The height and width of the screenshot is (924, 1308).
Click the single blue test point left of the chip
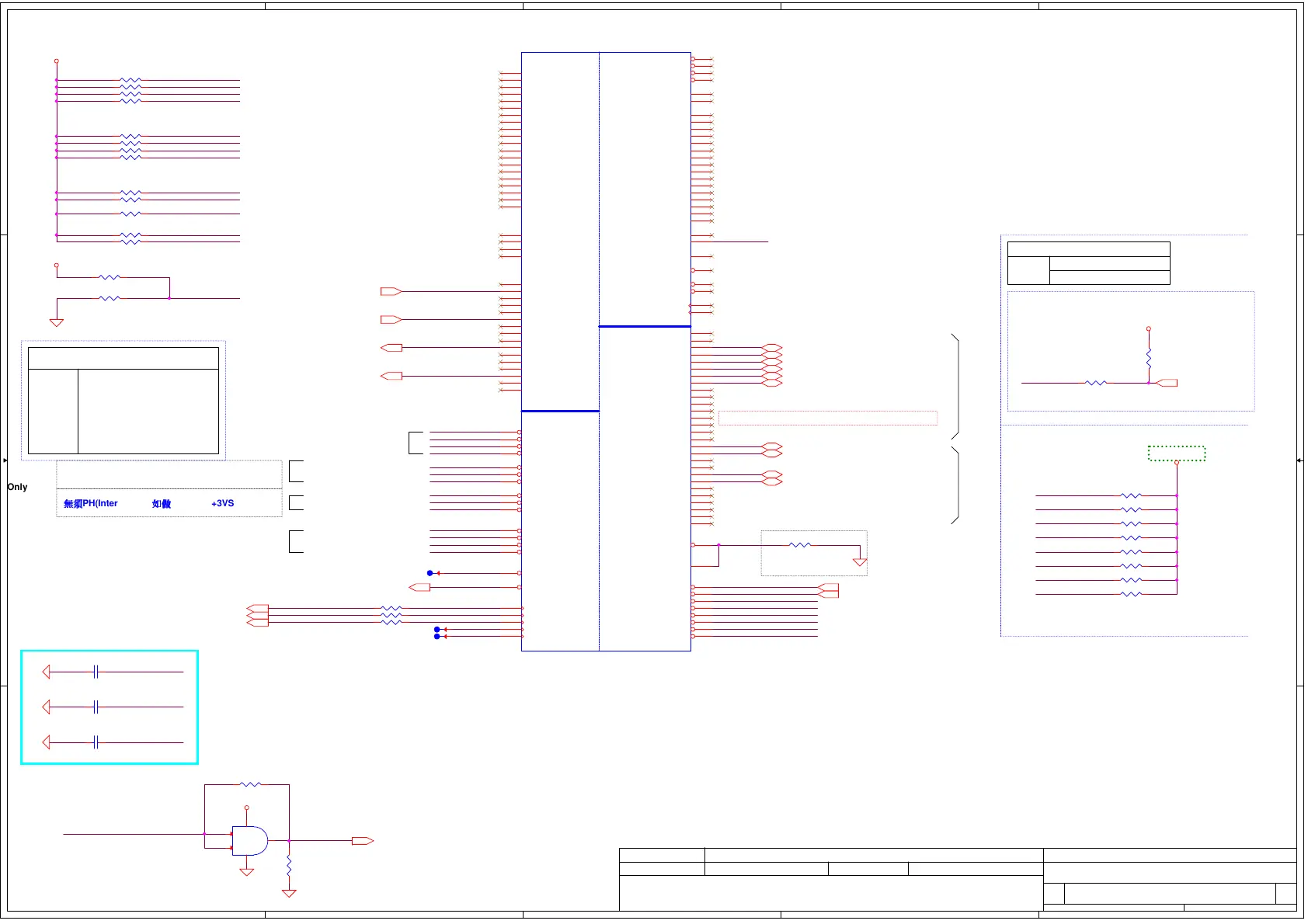[x=430, y=573]
